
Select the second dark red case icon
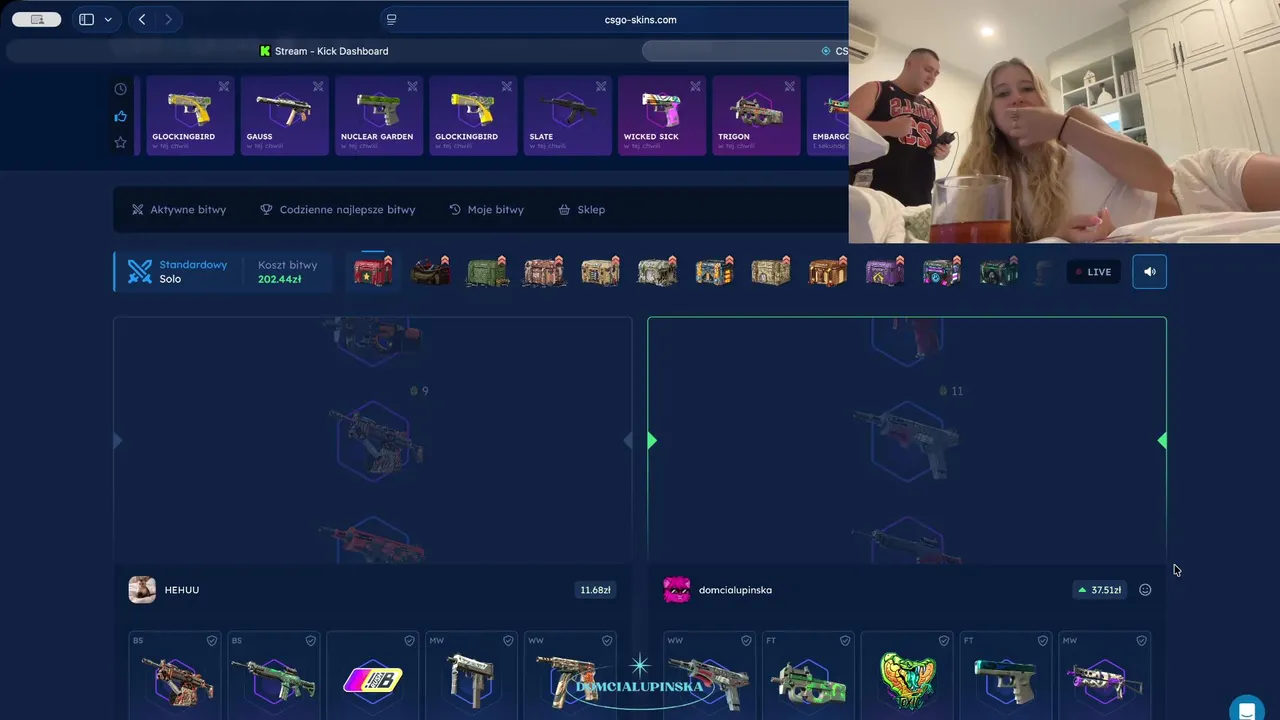[430, 271]
